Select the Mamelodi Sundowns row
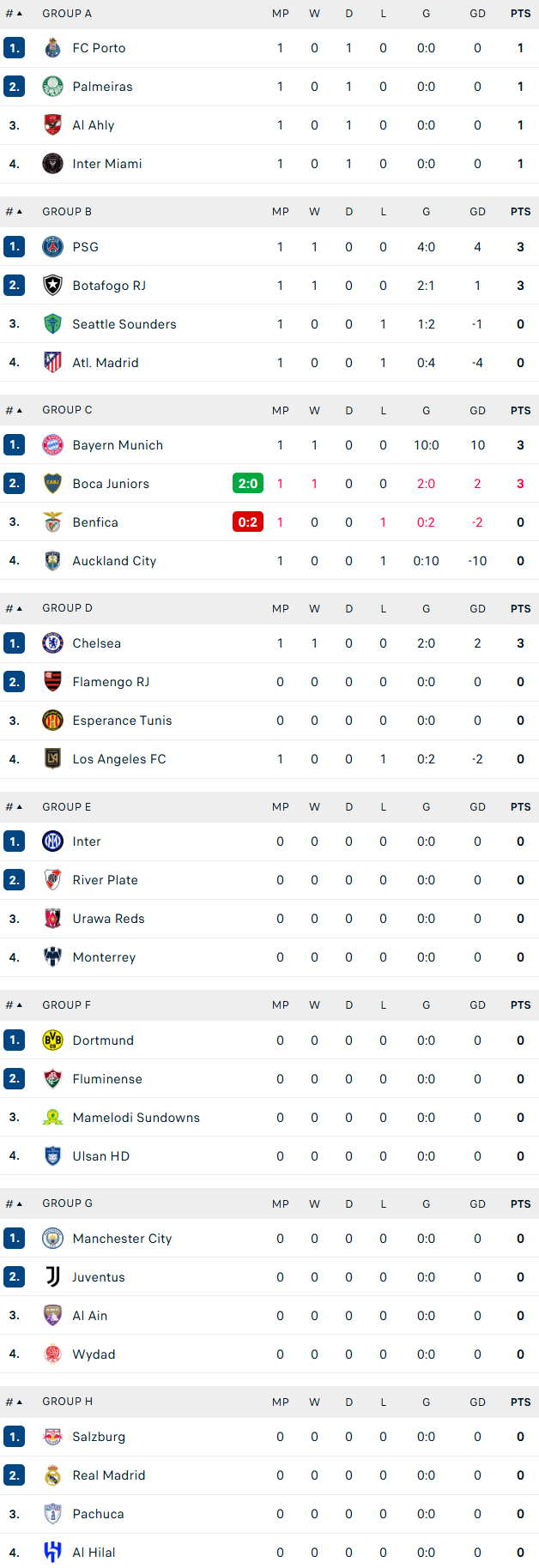 (x=269, y=1118)
